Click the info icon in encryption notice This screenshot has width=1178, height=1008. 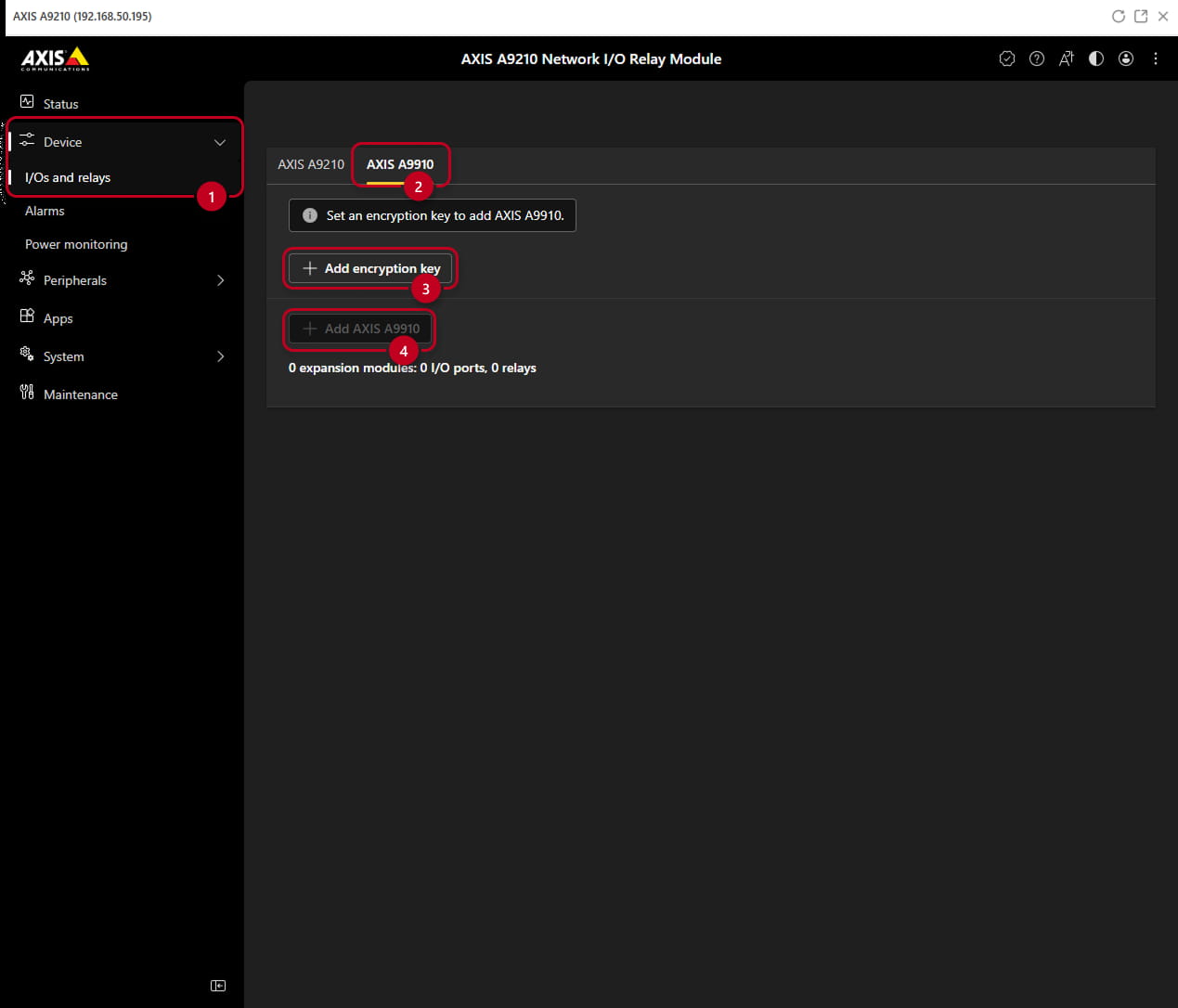click(310, 215)
